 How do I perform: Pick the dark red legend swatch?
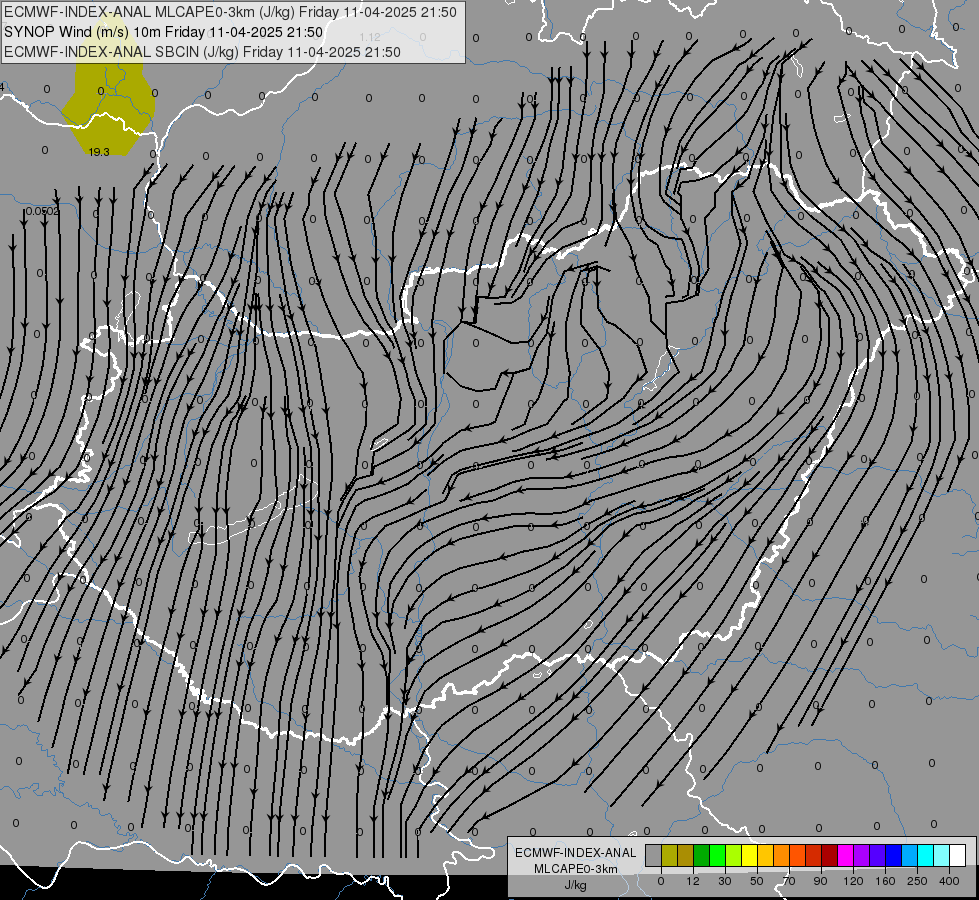830,856
